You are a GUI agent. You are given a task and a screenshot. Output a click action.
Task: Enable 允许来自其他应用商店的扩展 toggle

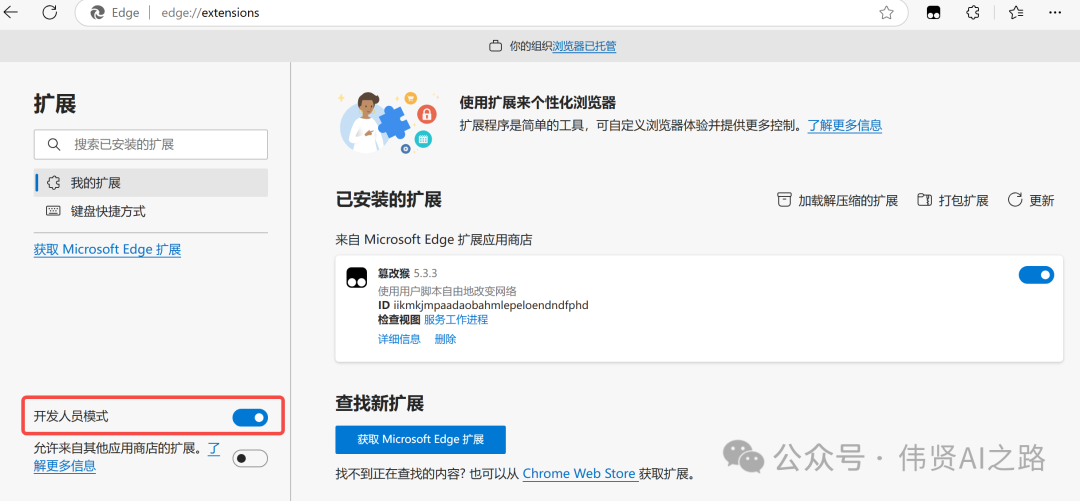point(250,458)
